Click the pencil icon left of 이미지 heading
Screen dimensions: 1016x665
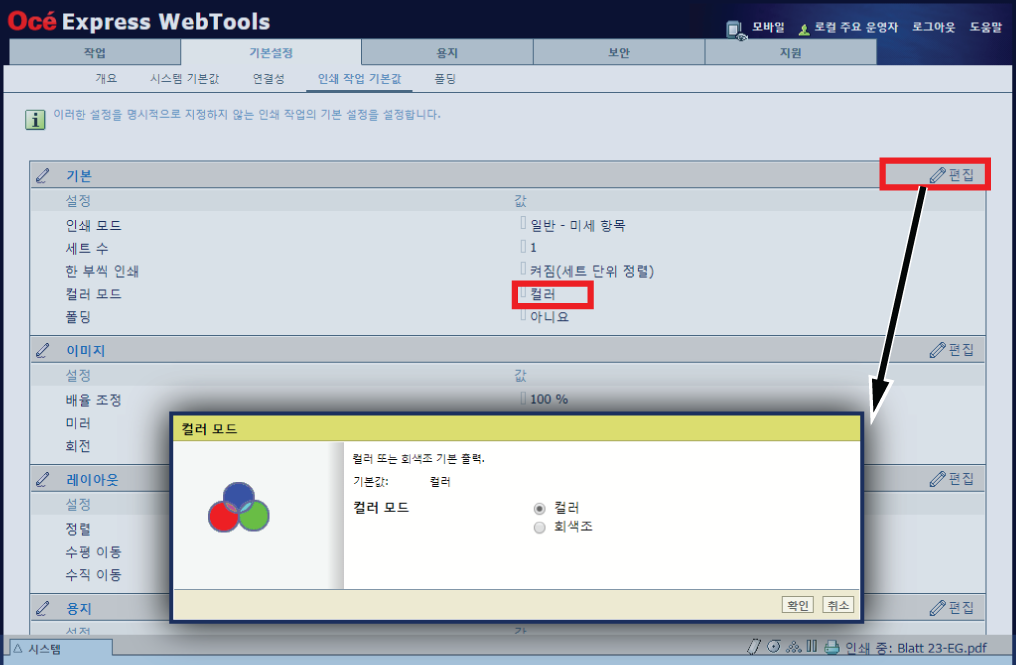[43, 351]
